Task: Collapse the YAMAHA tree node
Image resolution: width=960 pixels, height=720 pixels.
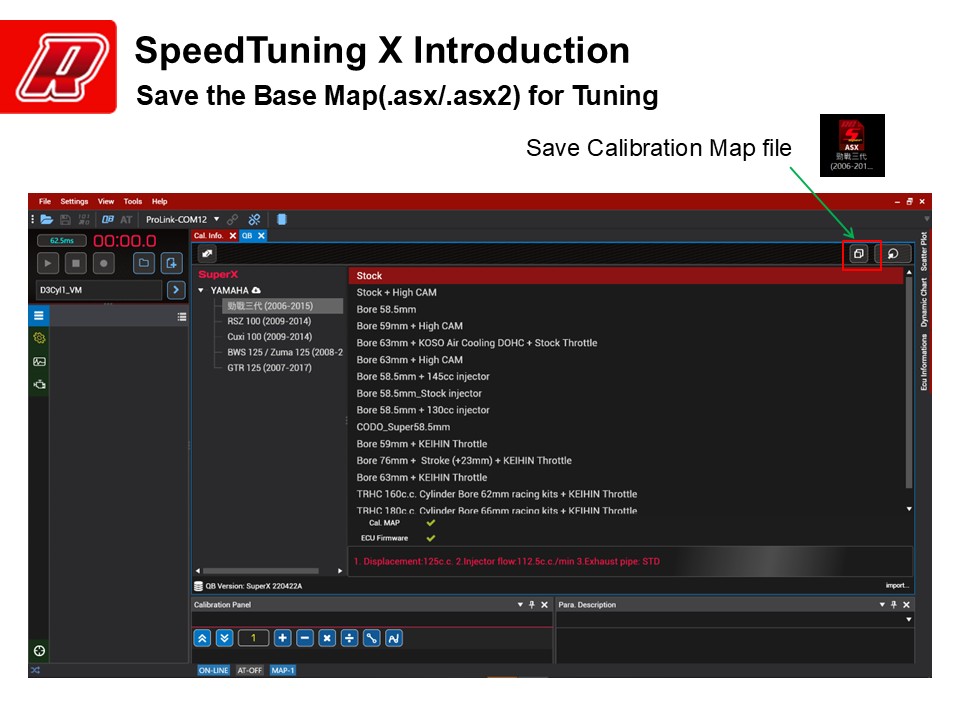Action: 201,291
